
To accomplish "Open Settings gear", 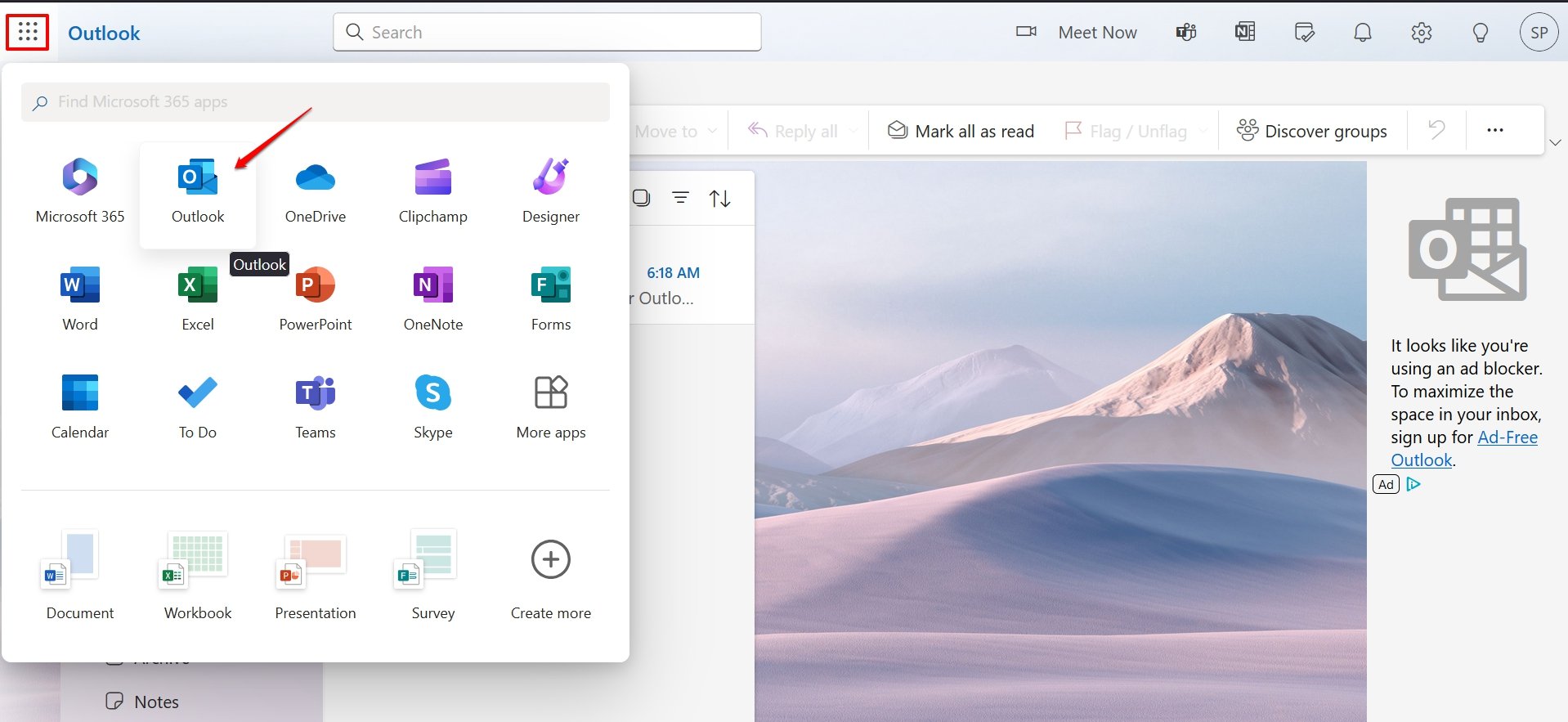I will click(x=1422, y=32).
